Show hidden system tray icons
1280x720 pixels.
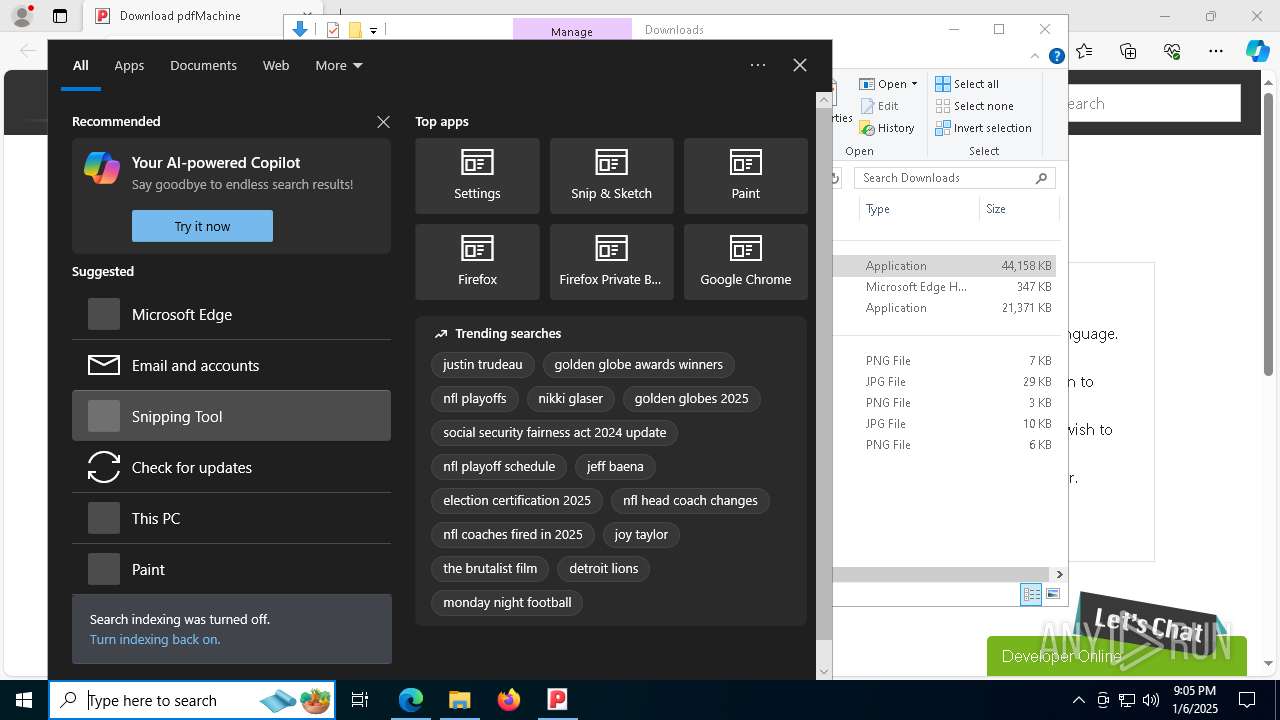click(1078, 700)
